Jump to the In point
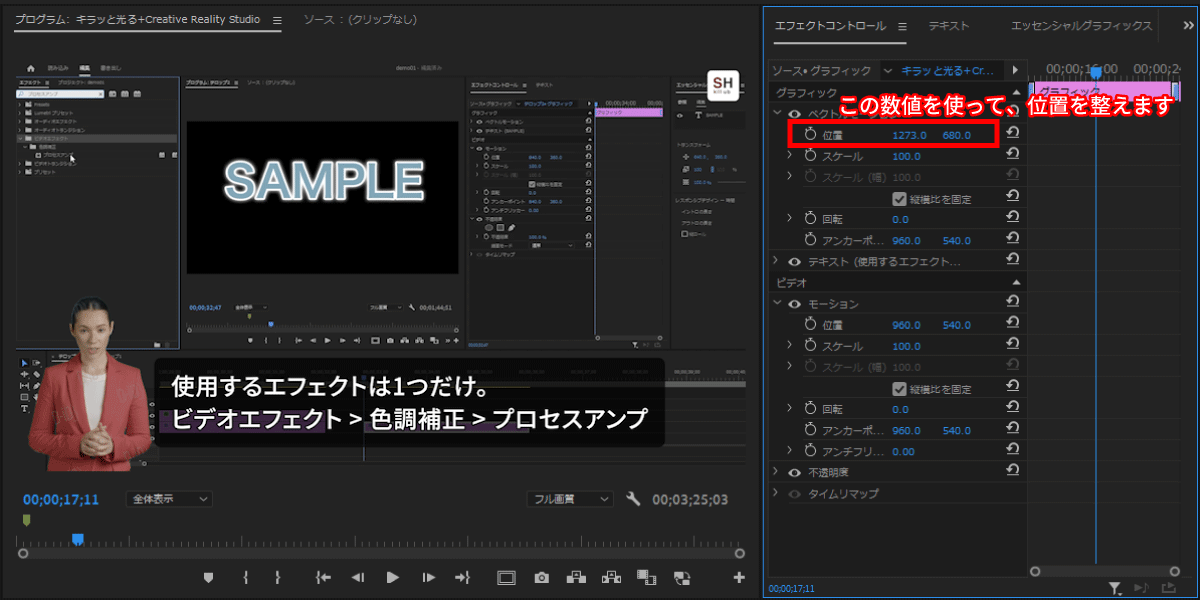Viewport: 1200px width, 600px height. (x=323, y=577)
